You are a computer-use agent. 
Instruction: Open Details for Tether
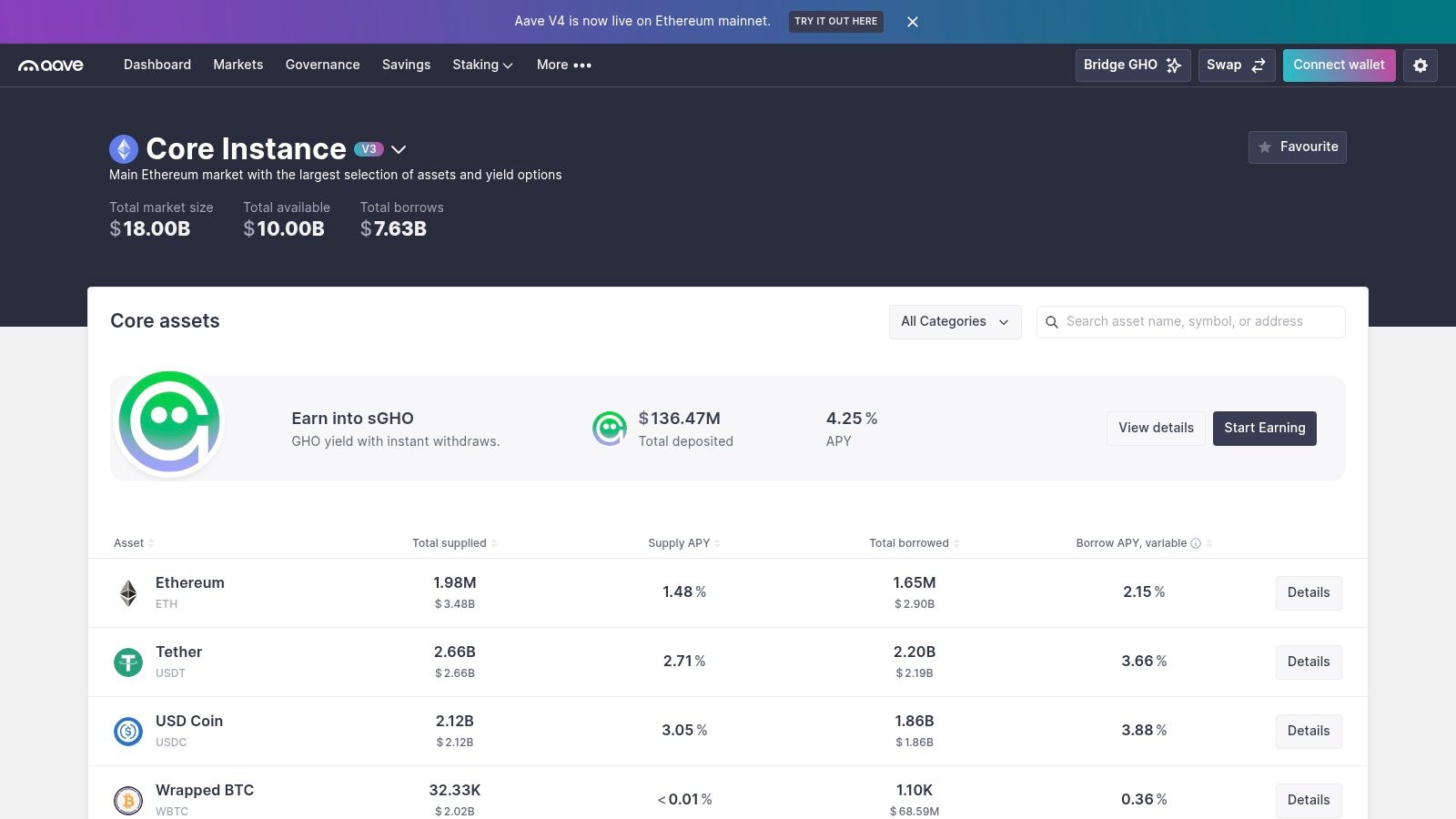click(x=1309, y=662)
